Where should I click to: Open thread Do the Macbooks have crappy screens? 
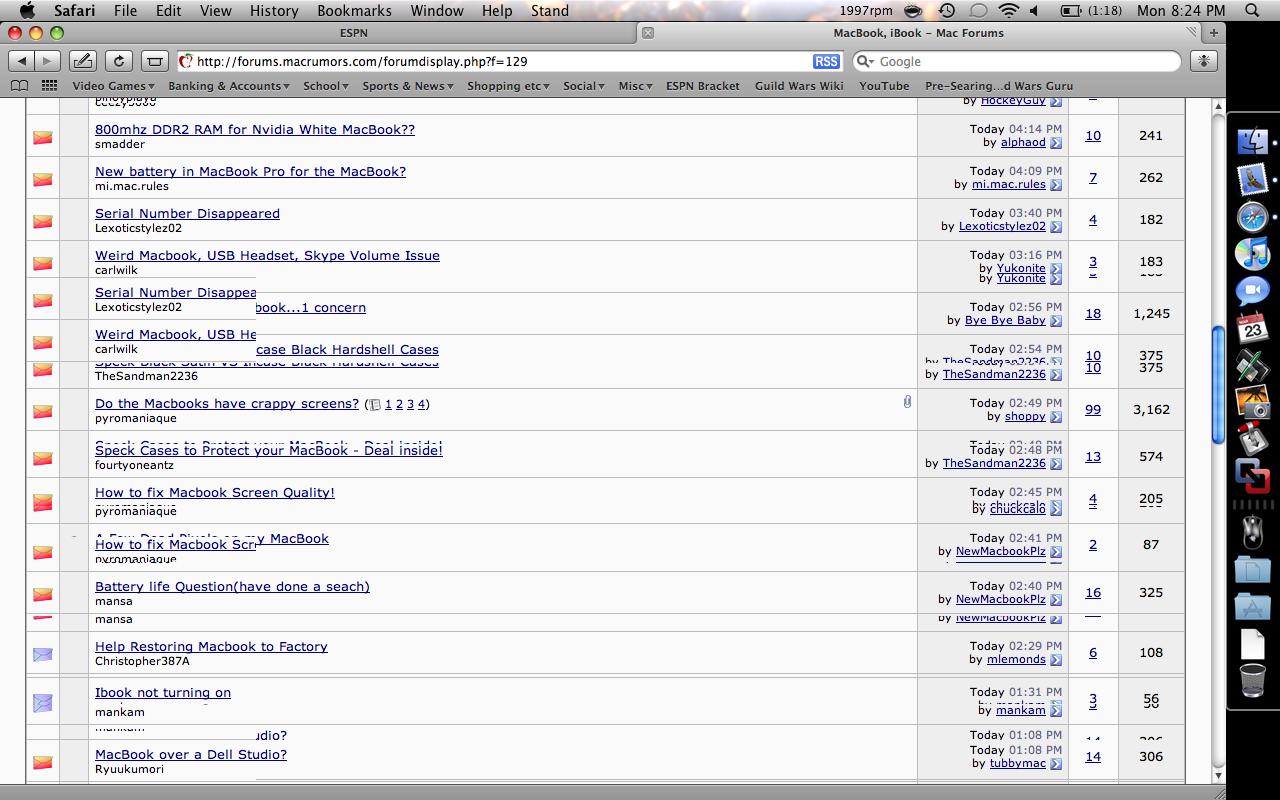point(227,403)
